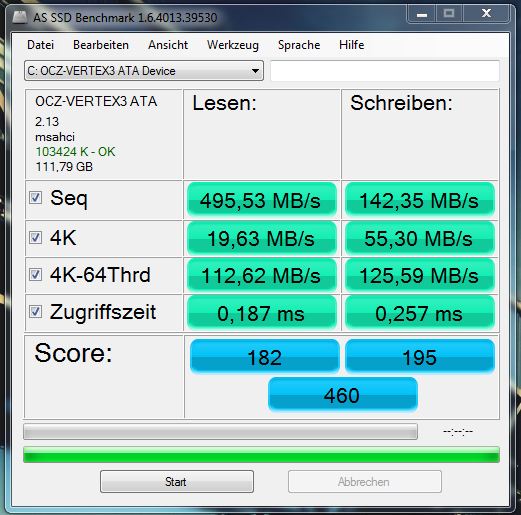Open the drive selection dropdown arrow
The height and width of the screenshot is (515, 521).
point(255,71)
